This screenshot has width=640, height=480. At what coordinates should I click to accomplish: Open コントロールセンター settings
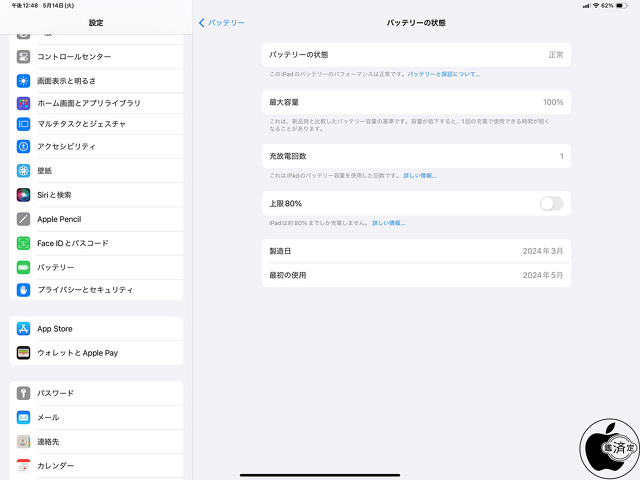[x=96, y=56]
